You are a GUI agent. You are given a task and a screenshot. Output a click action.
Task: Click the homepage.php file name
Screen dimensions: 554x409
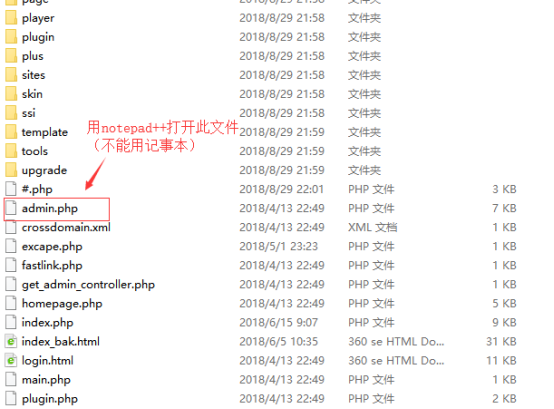coord(62,304)
